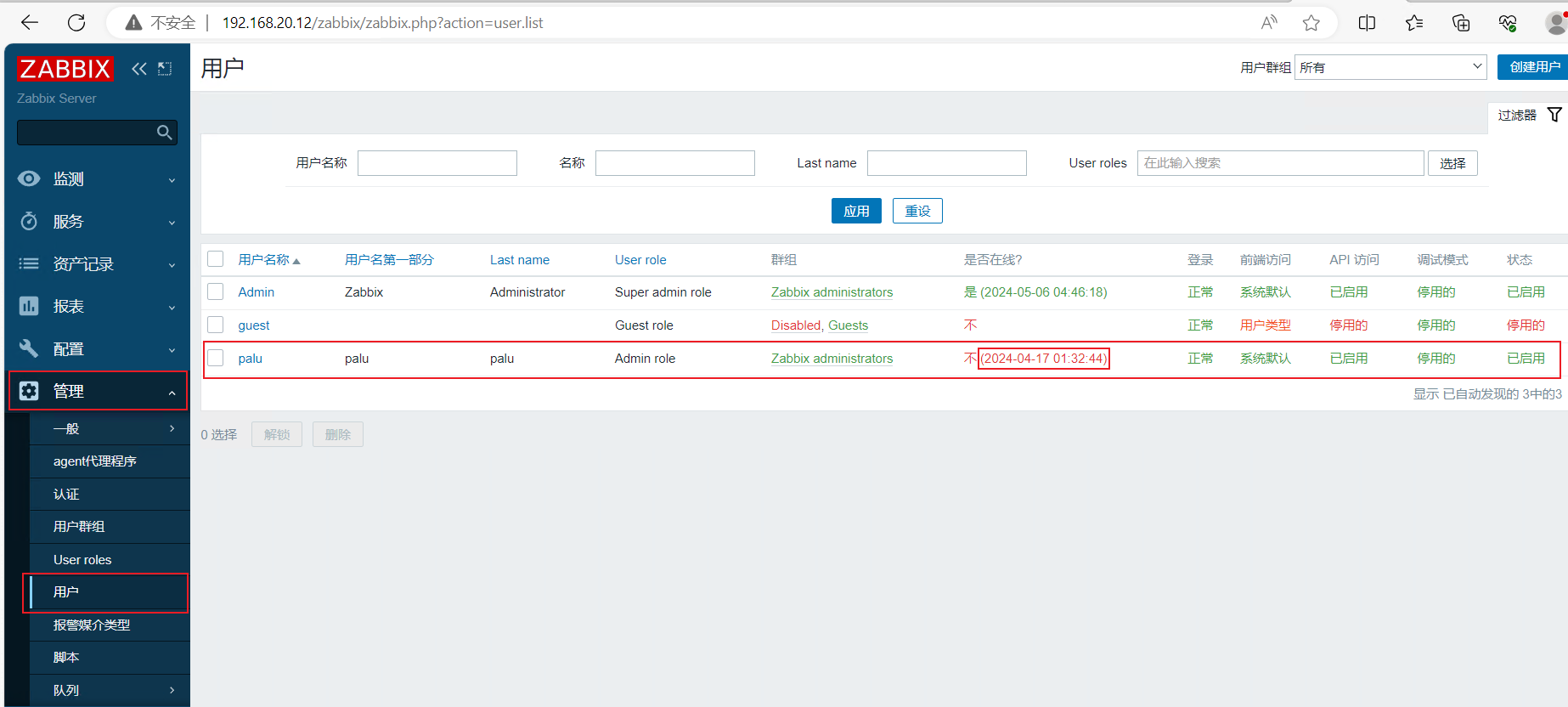Click the 选择 button for User roles
Image resolution: width=1568 pixels, height=707 pixels.
click(1452, 163)
